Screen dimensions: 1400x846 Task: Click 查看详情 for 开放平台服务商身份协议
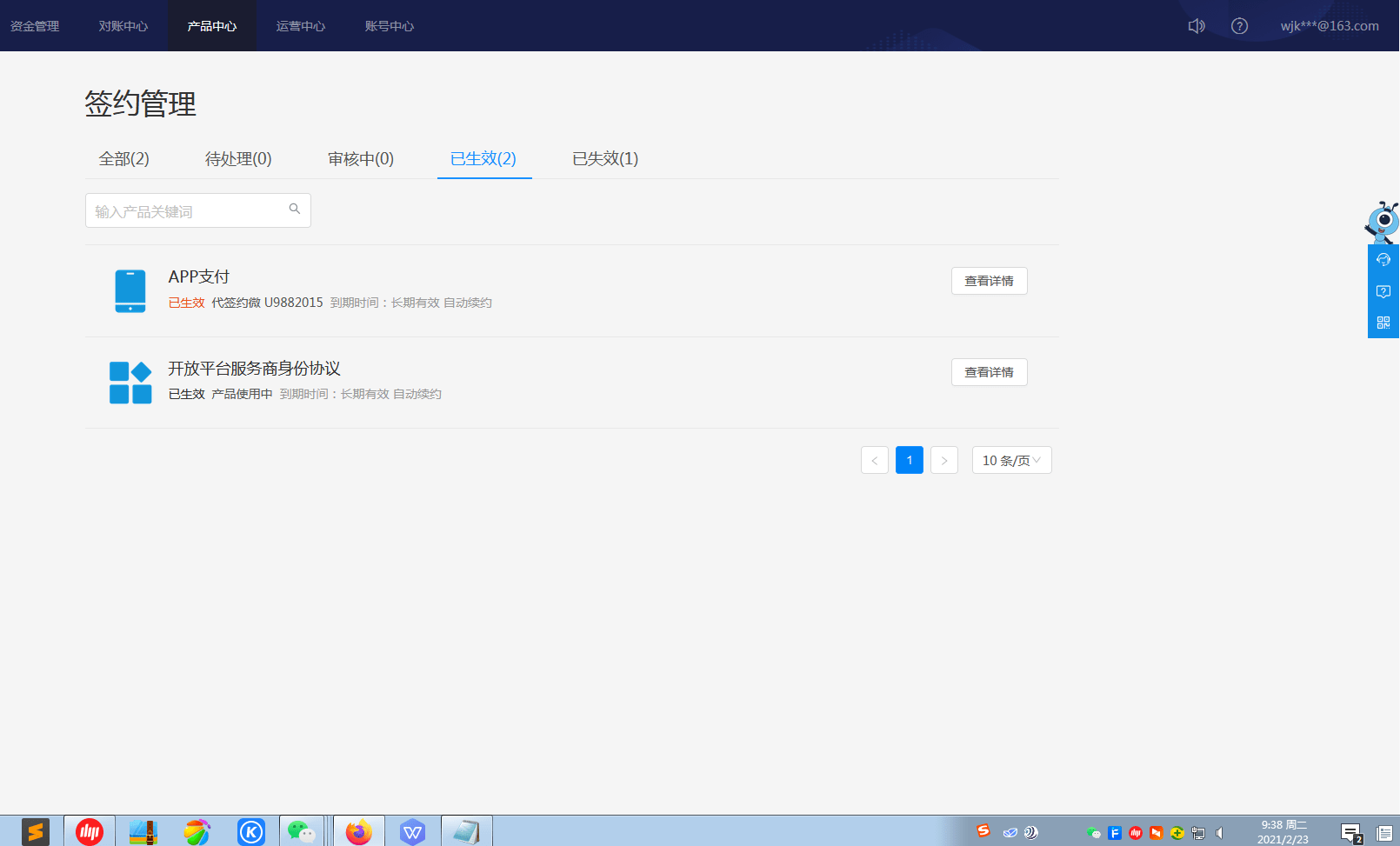point(990,372)
